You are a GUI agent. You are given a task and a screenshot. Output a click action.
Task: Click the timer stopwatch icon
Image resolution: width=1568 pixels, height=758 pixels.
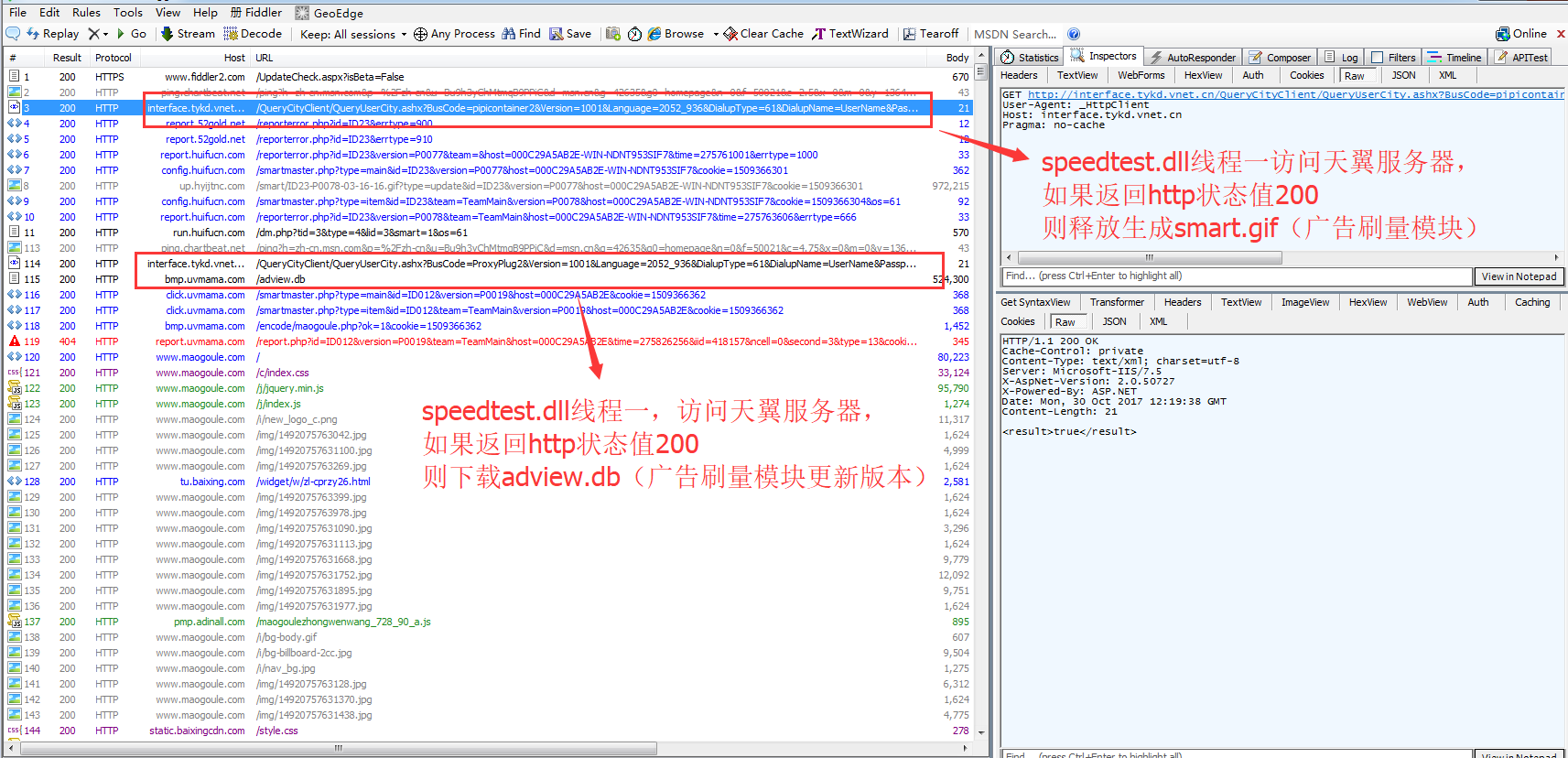click(634, 34)
